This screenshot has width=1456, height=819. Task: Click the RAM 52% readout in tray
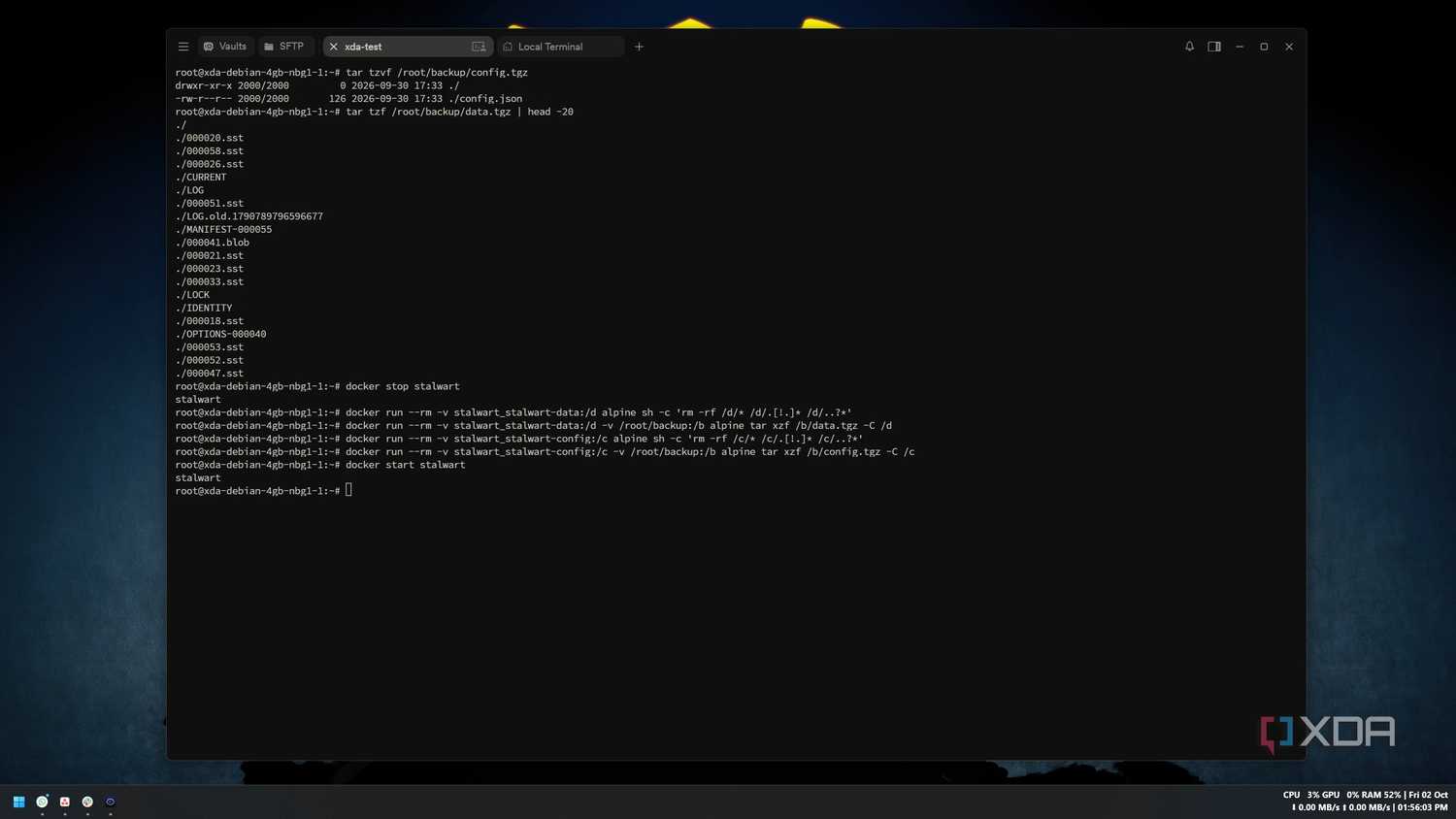(x=1381, y=795)
